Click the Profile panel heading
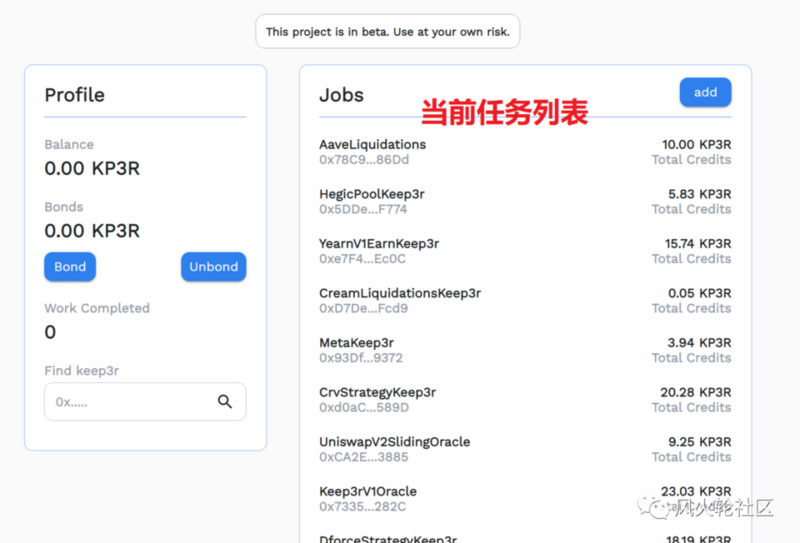Image resolution: width=800 pixels, height=543 pixels. (74, 95)
